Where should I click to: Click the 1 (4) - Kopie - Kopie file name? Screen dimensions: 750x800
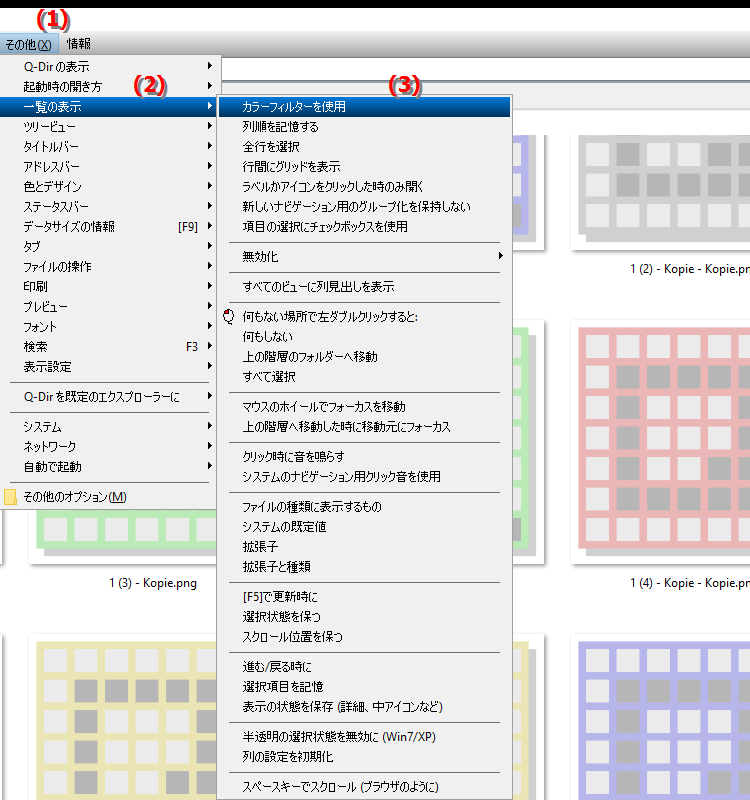(x=690, y=583)
